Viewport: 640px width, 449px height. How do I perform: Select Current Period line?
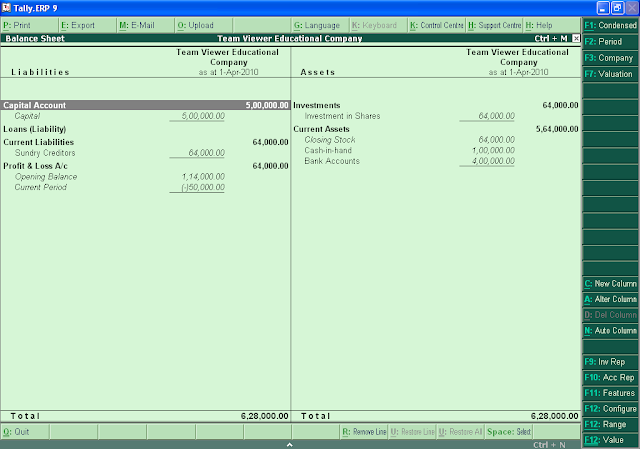[40, 187]
